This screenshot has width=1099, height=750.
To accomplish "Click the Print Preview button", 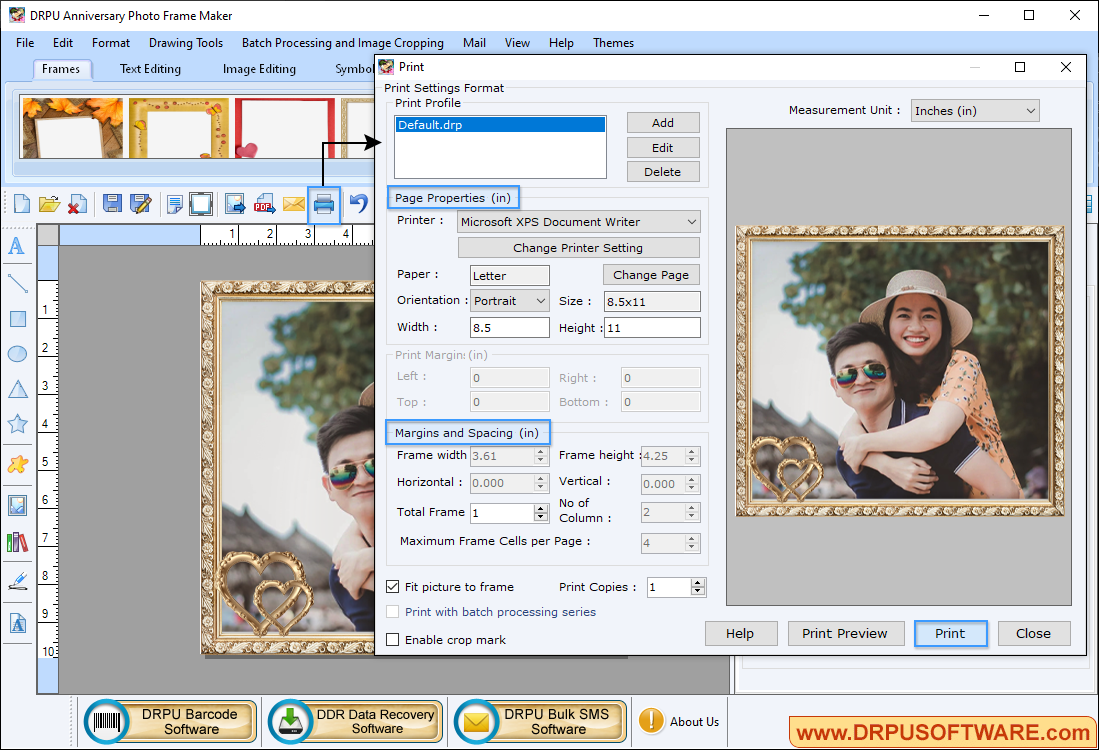I will 845,633.
